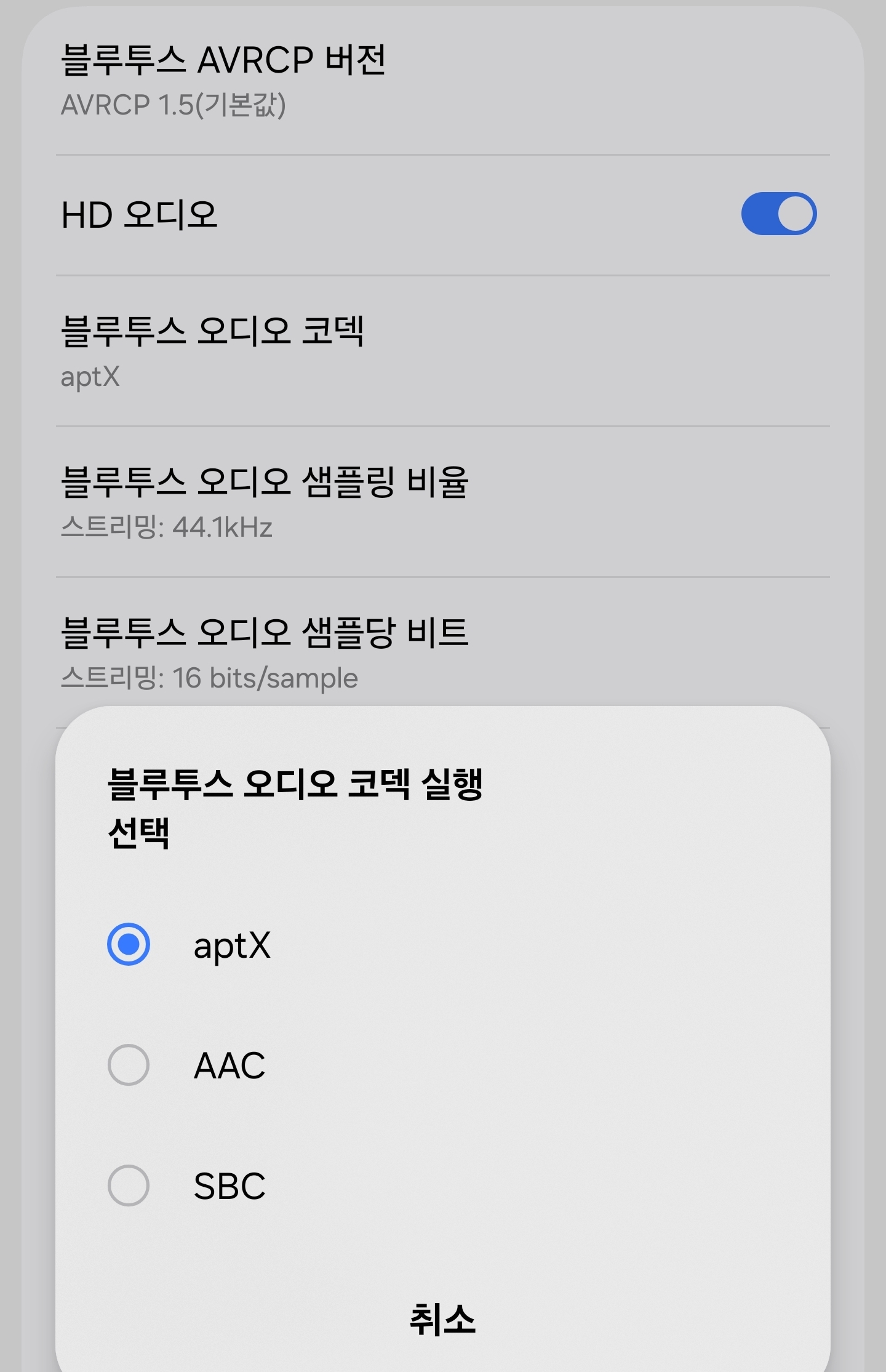Click the 스트리밍: 16 bits/sample value text
Viewport: 886px width, 1372px height.
(209, 678)
